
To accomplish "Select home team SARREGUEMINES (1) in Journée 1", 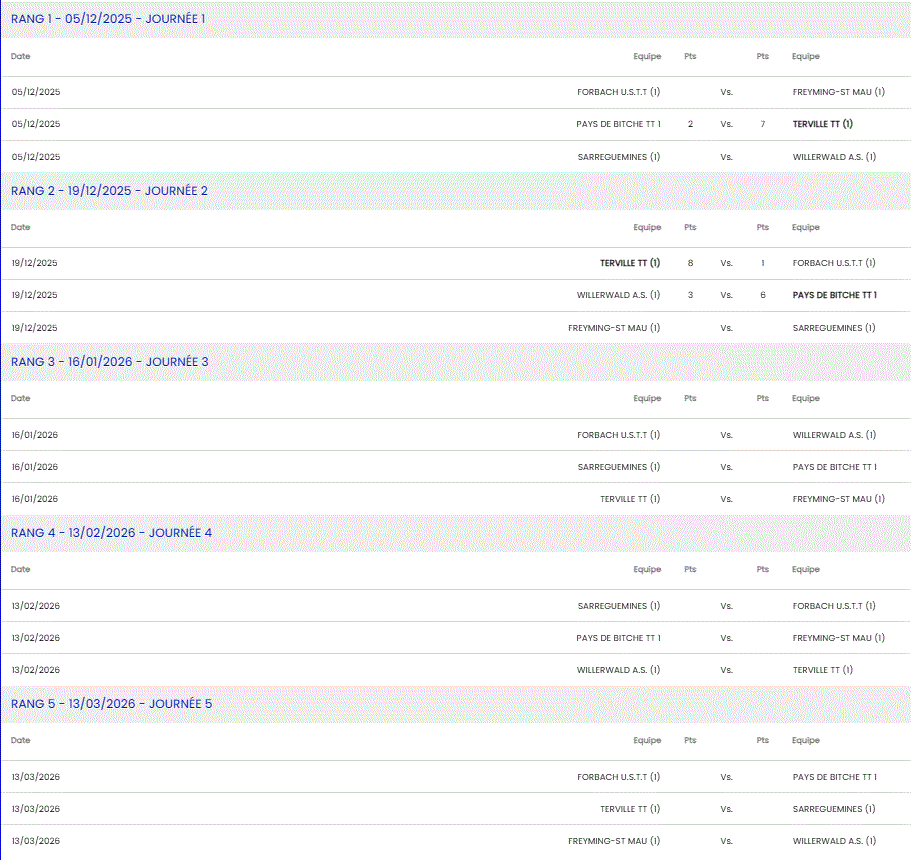I will 618,157.
